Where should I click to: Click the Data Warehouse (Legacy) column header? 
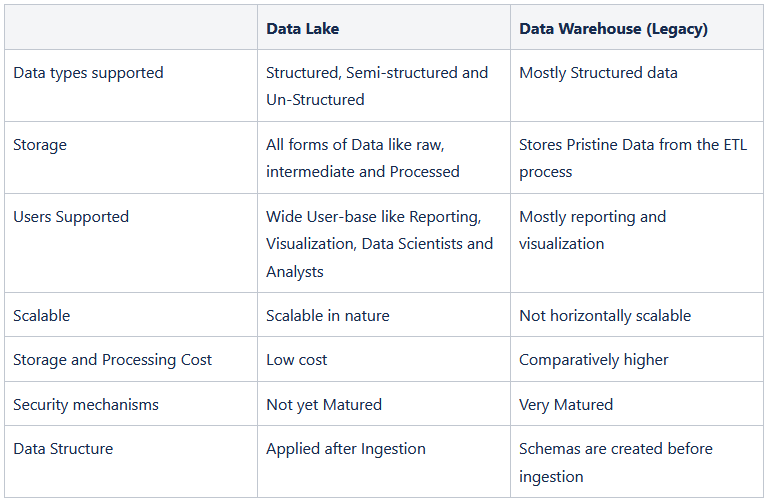[x=613, y=29]
